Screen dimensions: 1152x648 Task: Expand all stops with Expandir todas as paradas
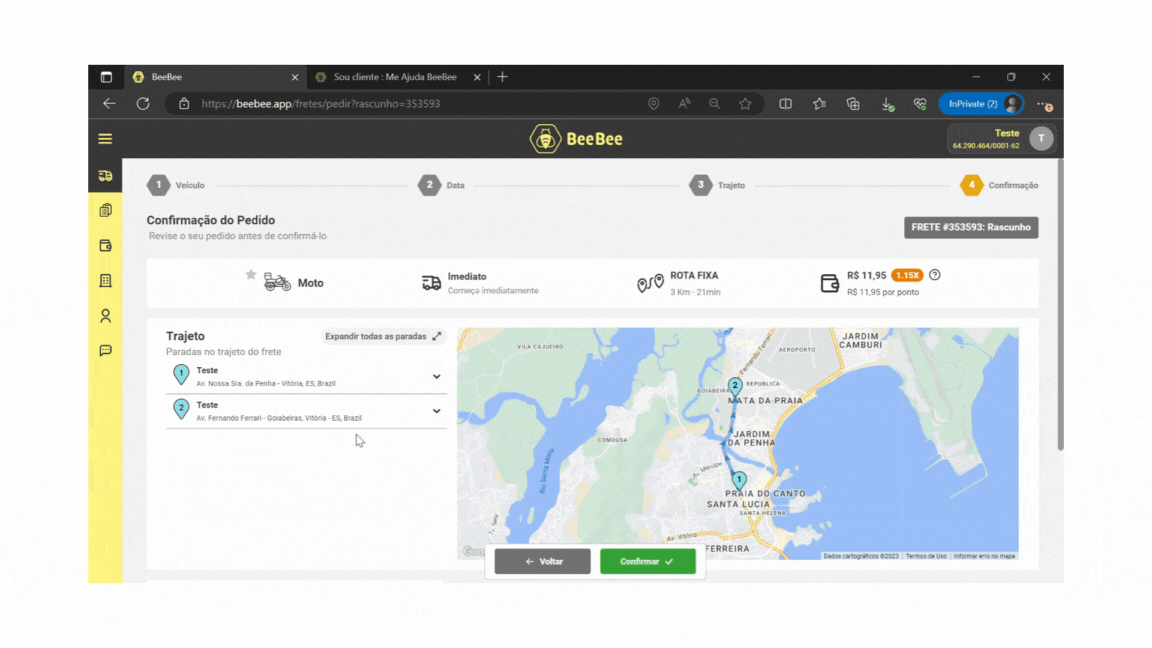pos(383,336)
